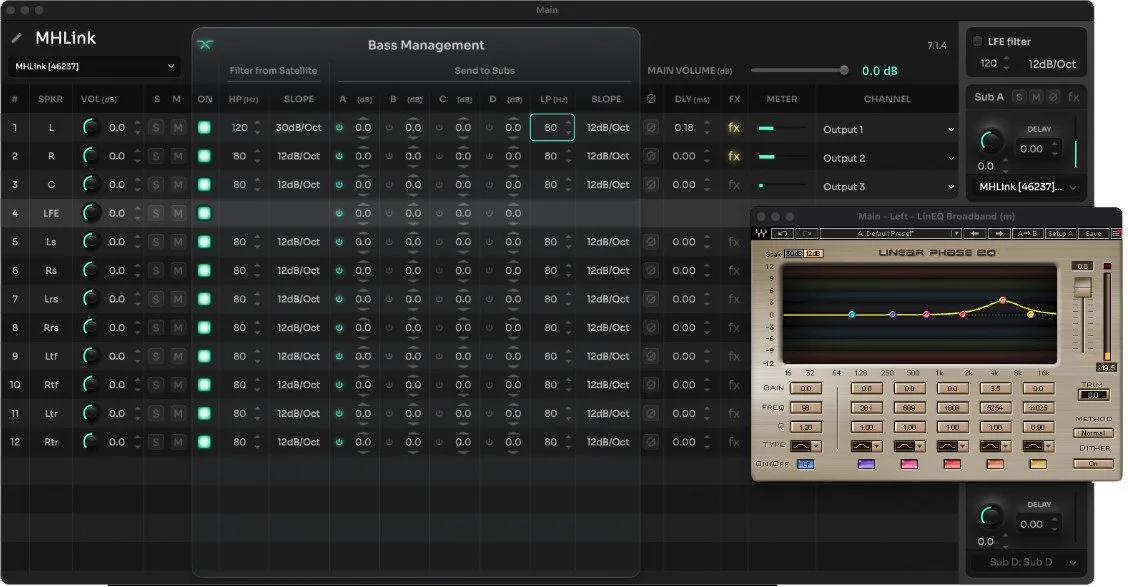Mute the LFE channel
The height and width of the screenshot is (587, 1128).
[x=180, y=213]
